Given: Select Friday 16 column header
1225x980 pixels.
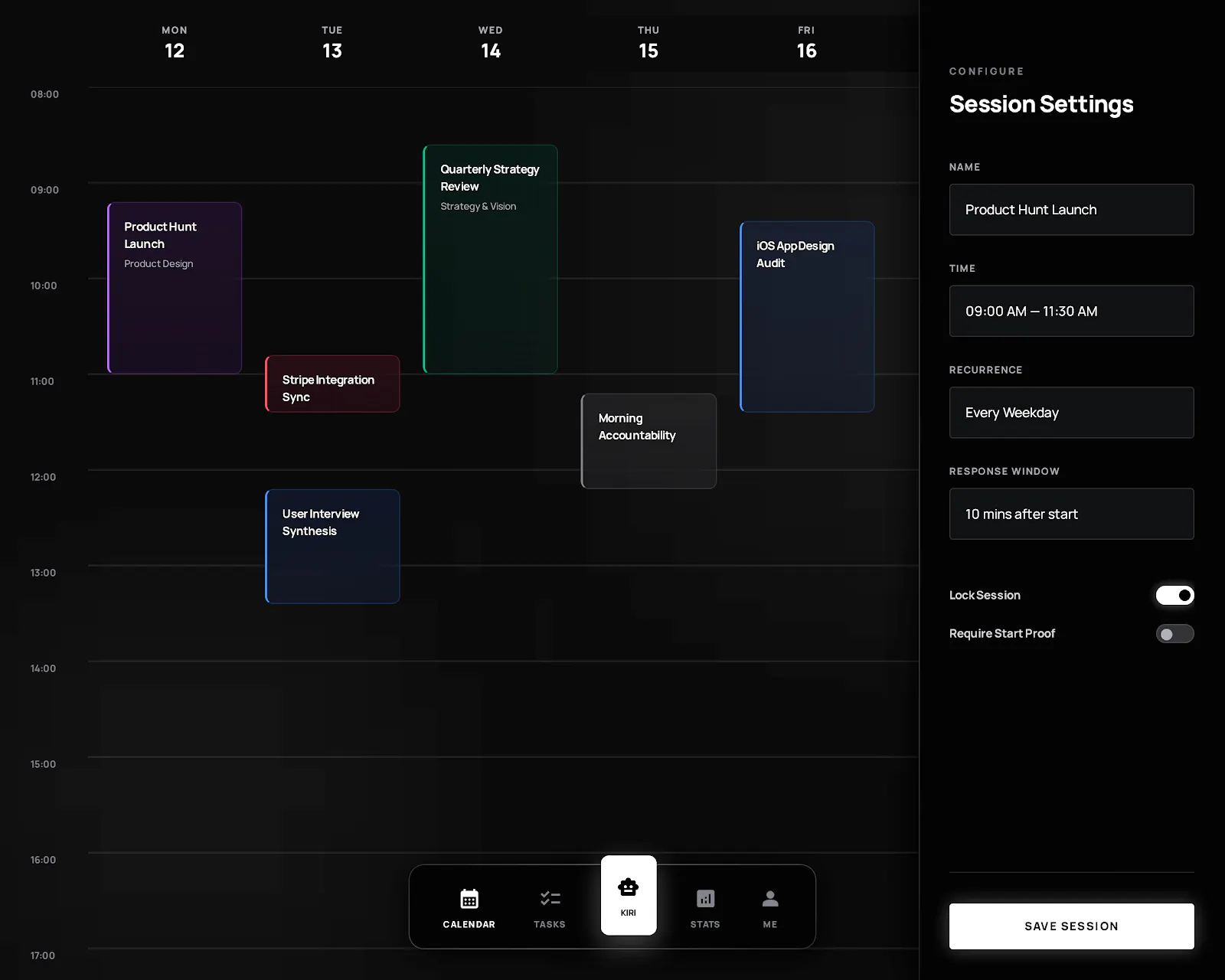Looking at the screenshot, I should (806, 43).
